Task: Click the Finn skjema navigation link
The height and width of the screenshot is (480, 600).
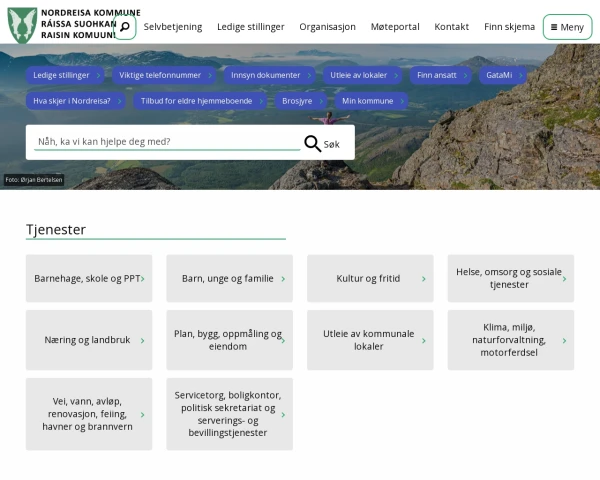Action: point(509,27)
